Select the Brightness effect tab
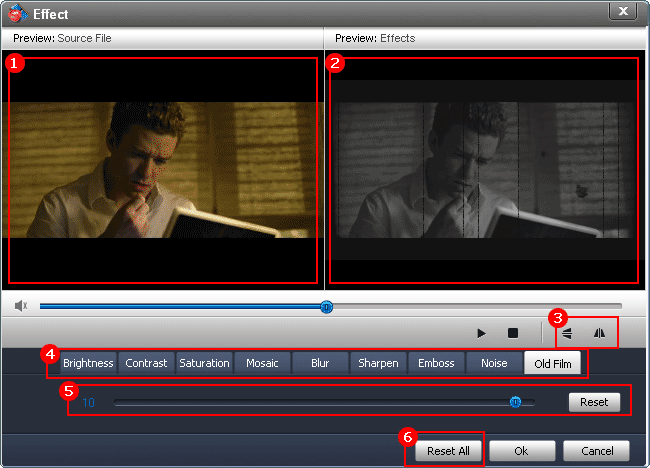 [88, 363]
